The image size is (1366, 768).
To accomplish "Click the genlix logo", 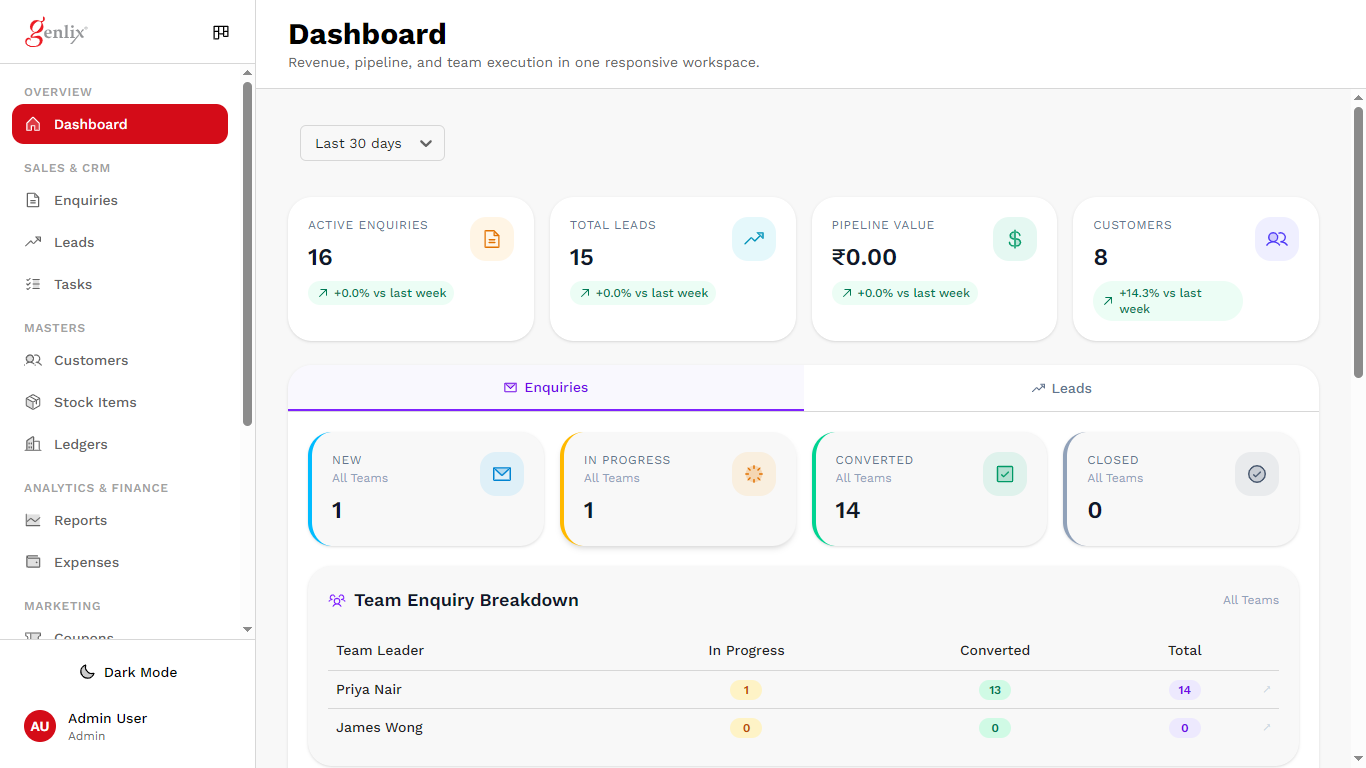I will (x=55, y=31).
